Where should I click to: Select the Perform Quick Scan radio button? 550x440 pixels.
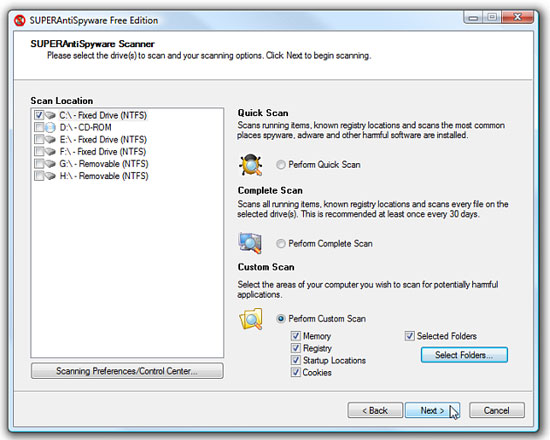[x=281, y=165]
